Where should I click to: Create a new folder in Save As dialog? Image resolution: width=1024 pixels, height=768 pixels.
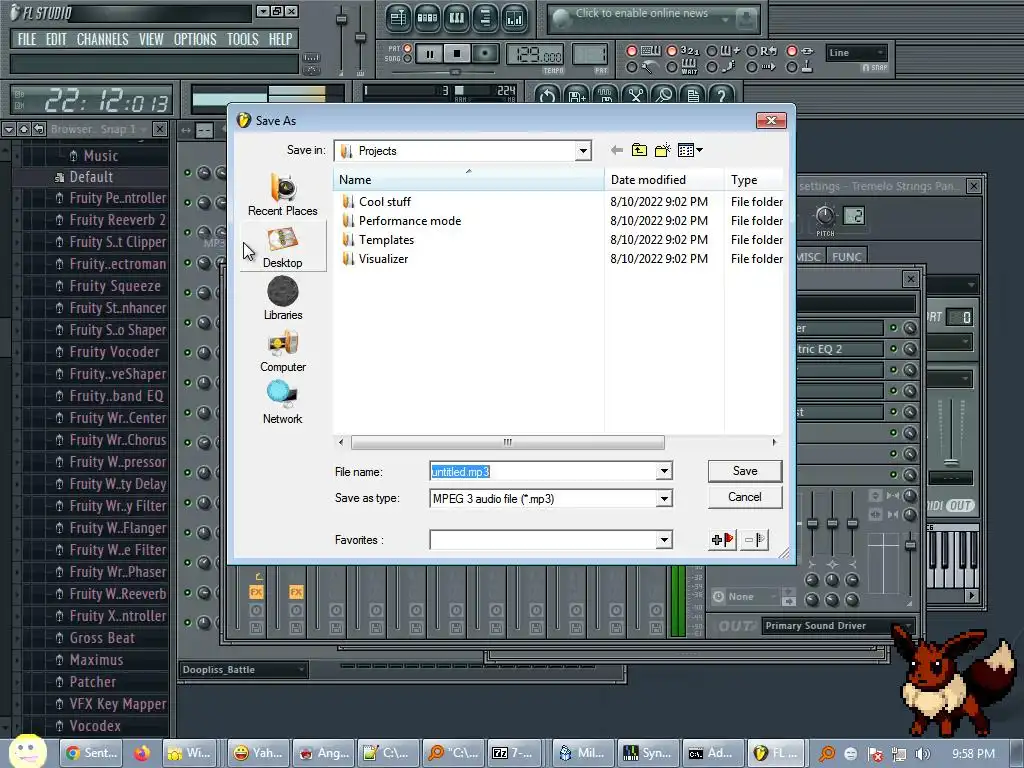pyautogui.click(x=663, y=150)
